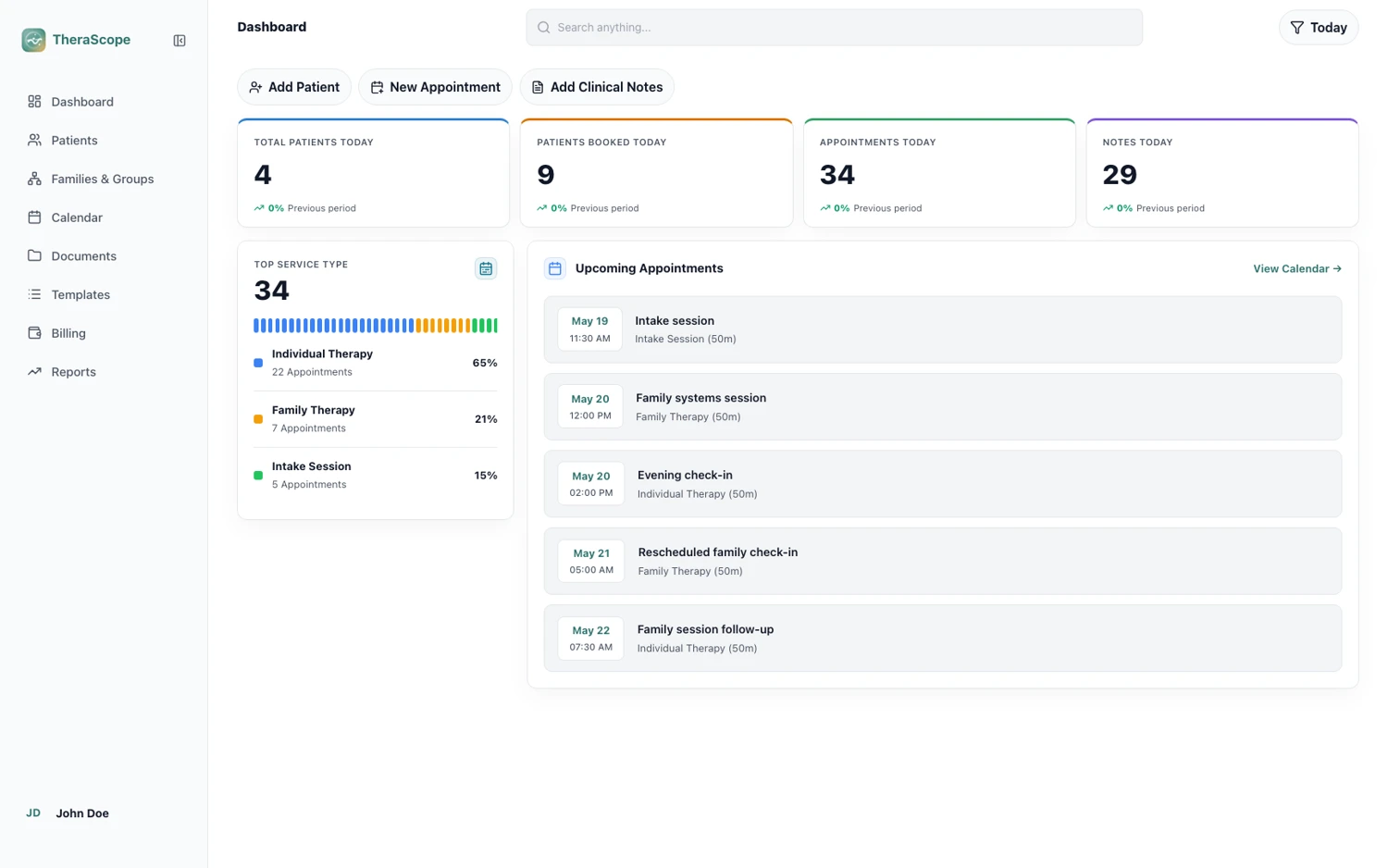Navigate to Documents
Screen dimensions: 1388x868
104,255
